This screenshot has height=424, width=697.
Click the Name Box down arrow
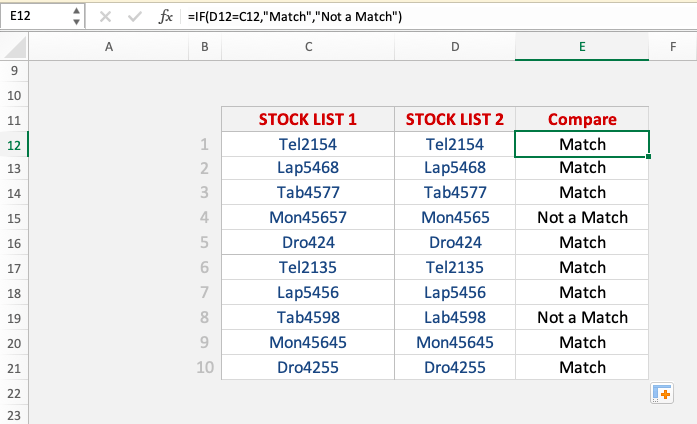[76, 22]
